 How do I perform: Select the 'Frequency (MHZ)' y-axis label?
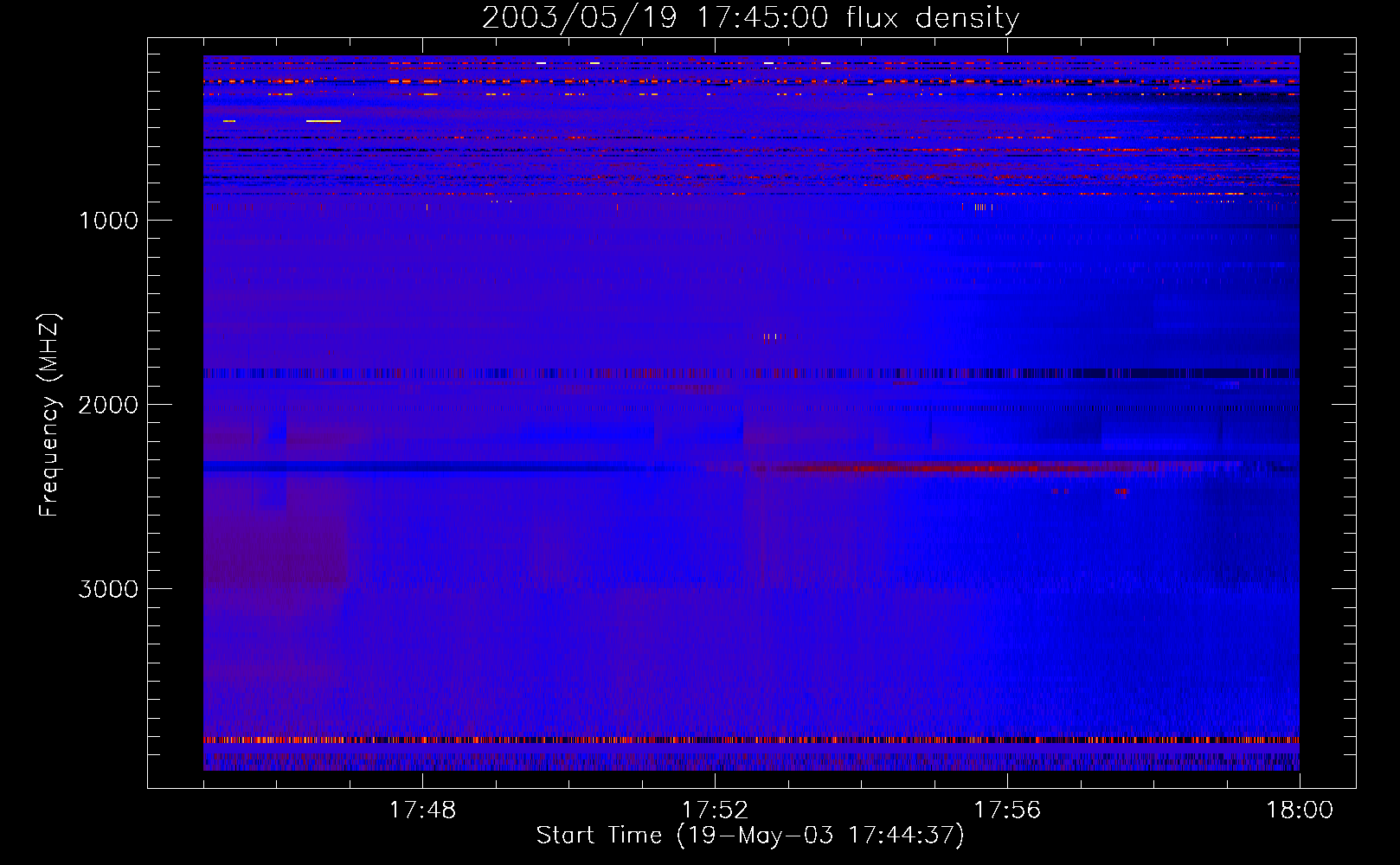(x=50, y=415)
